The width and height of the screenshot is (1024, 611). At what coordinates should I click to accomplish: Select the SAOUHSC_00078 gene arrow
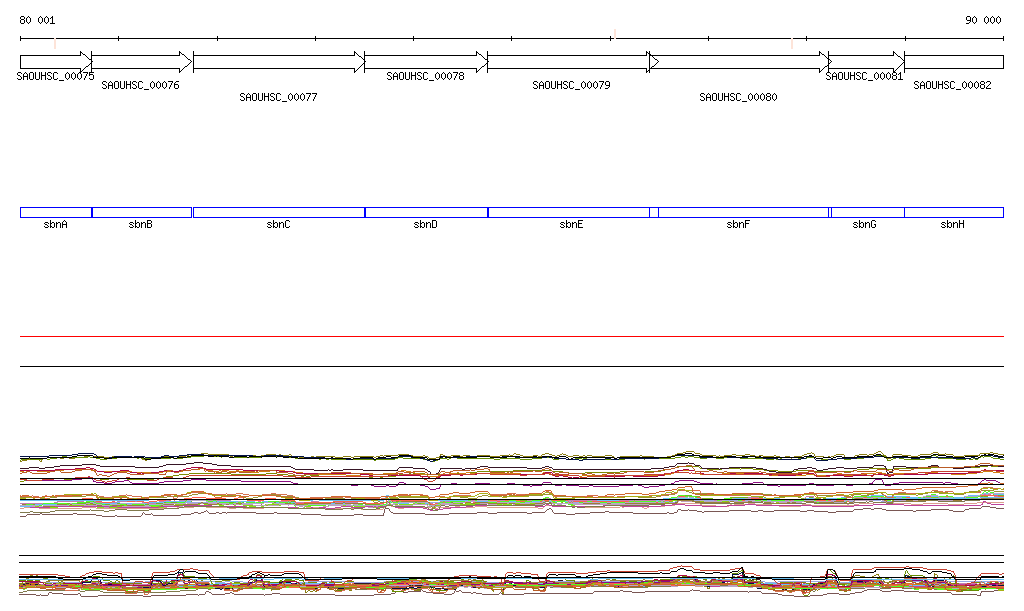click(x=426, y=62)
